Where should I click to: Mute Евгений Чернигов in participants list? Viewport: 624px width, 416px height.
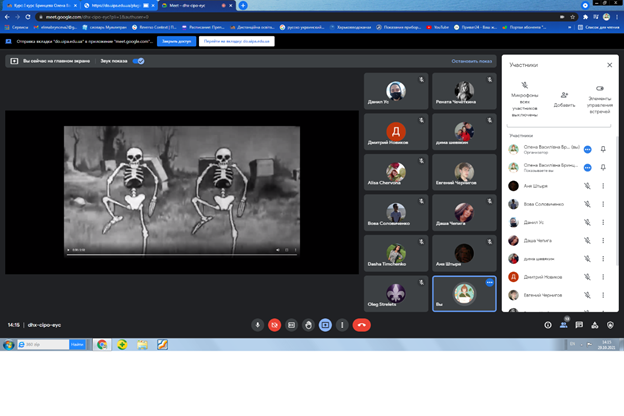pyautogui.click(x=587, y=295)
